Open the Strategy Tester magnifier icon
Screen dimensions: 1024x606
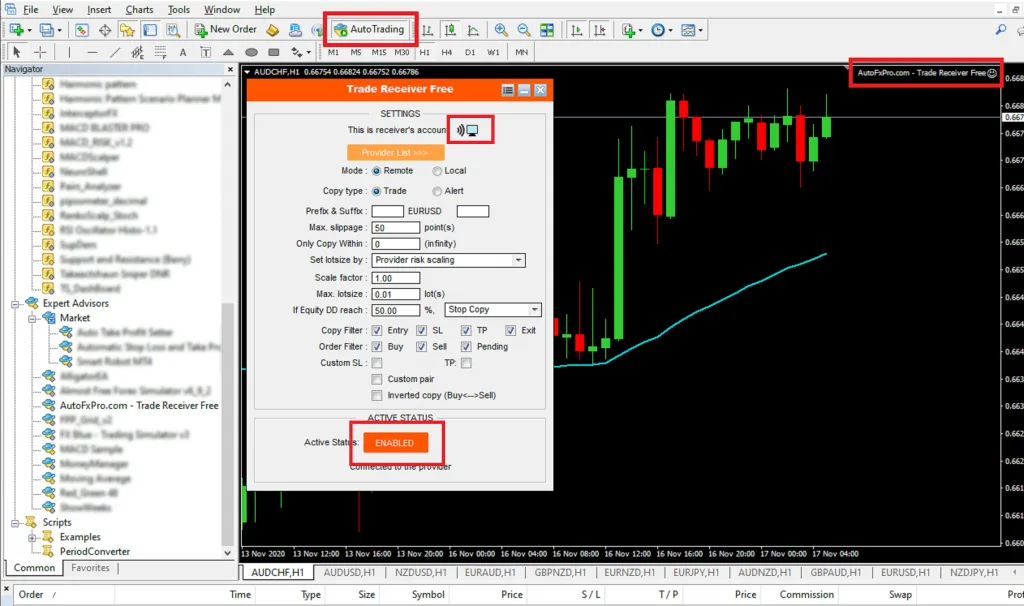coord(172,30)
